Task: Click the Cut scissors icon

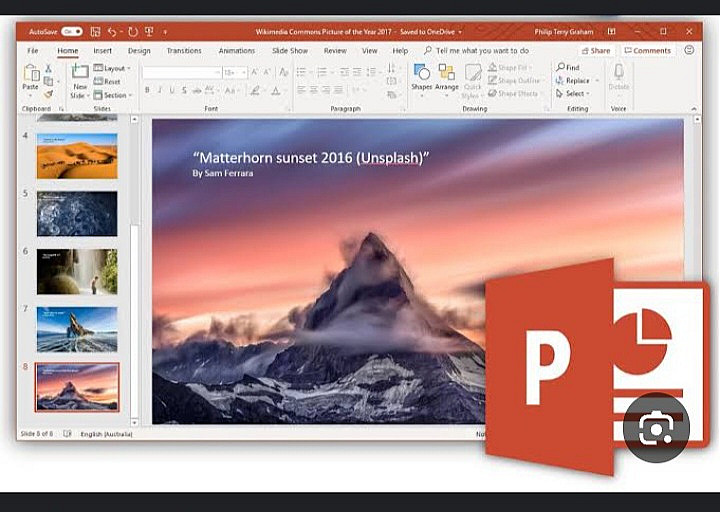Action: point(48,69)
